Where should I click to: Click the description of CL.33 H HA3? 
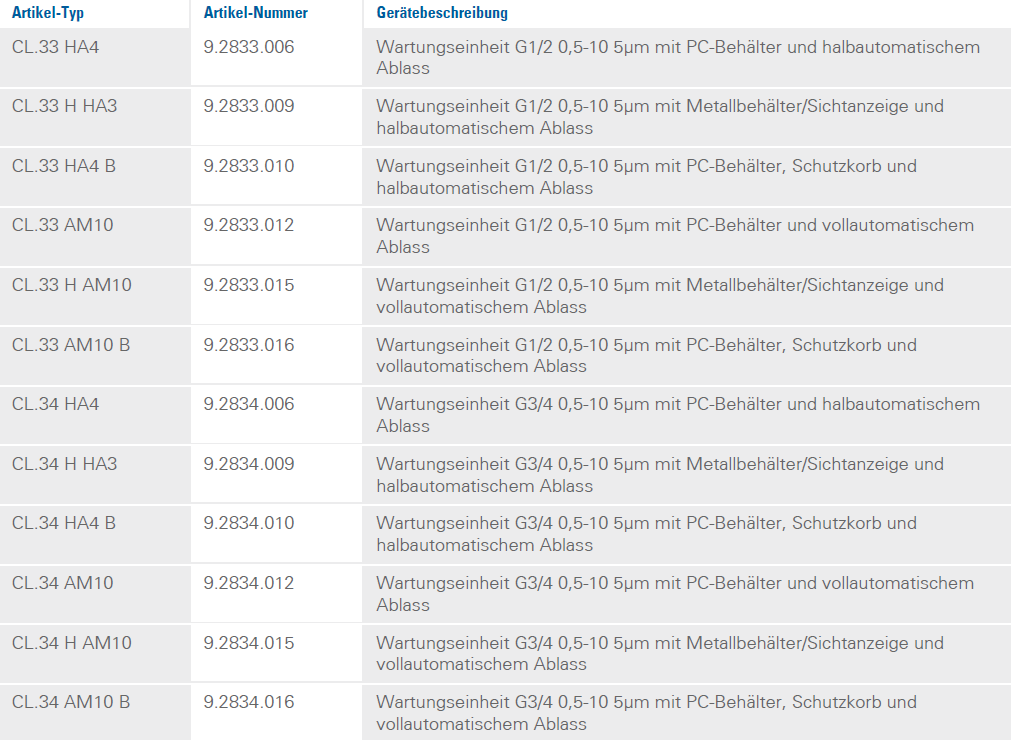(659, 117)
